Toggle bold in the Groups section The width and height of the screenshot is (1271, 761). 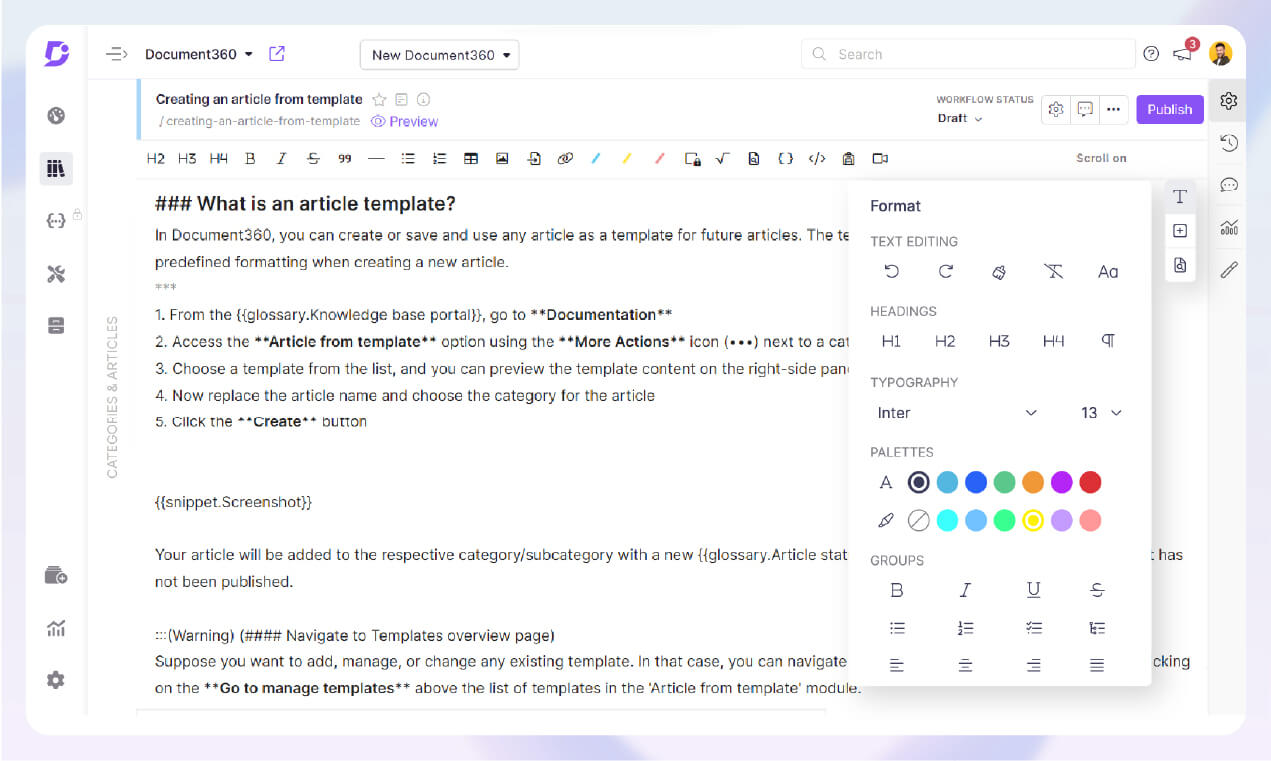coord(897,590)
